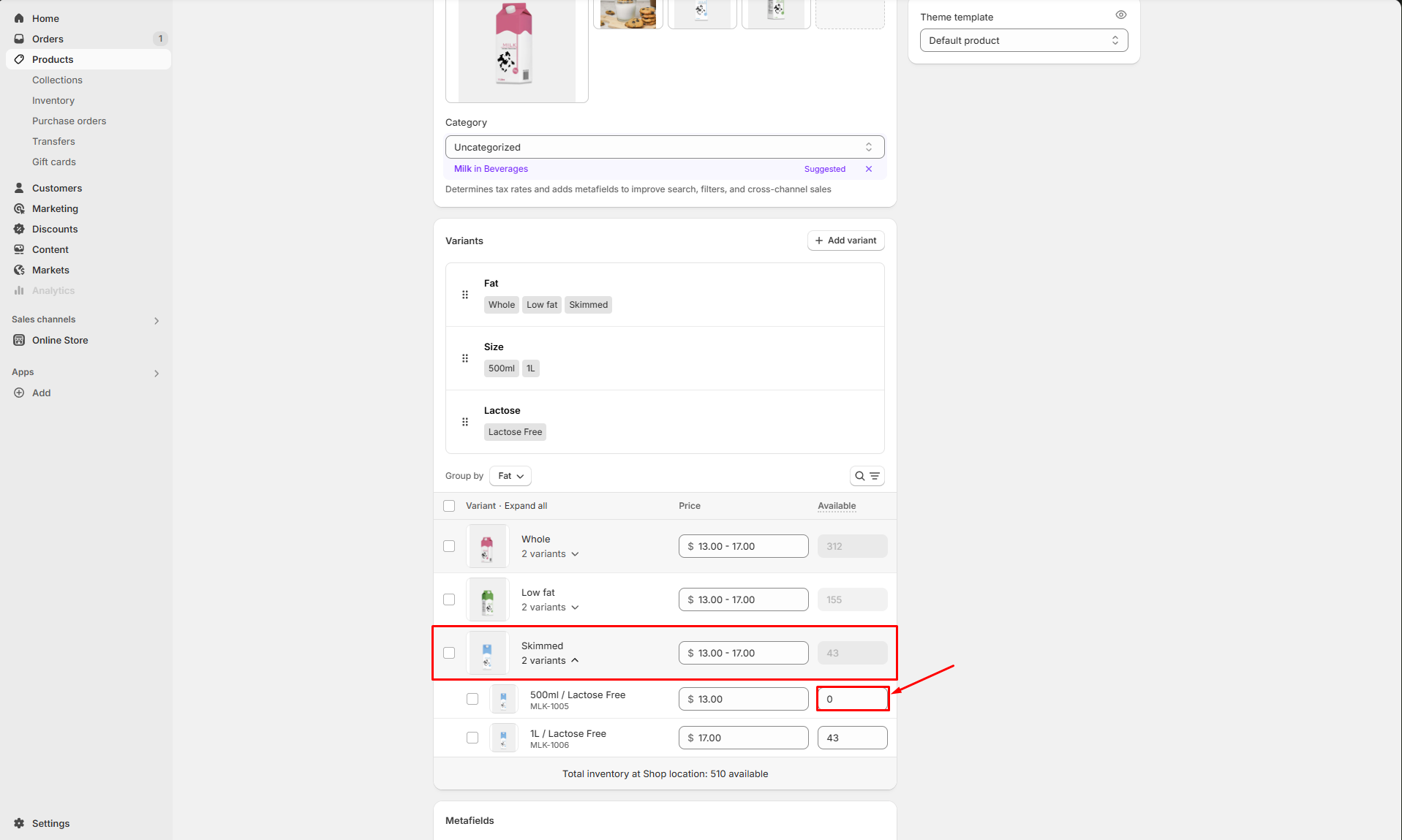The width and height of the screenshot is (1402, 840).
Task: Open variant search and filter icon
Action: coord(867,476)
